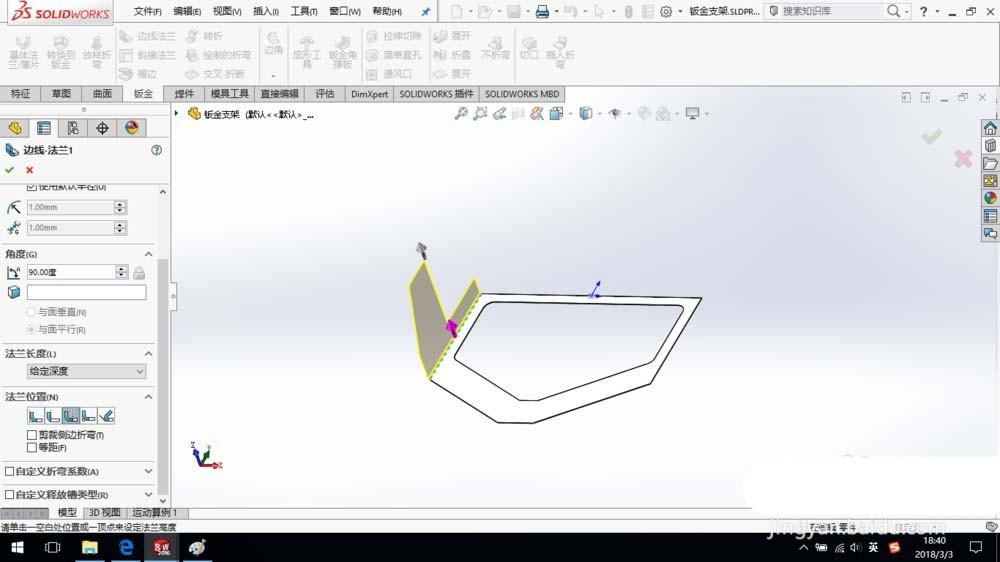Select the highlighted third flange position option
This screenshot has height=562, width=1000.
(71, 416)
